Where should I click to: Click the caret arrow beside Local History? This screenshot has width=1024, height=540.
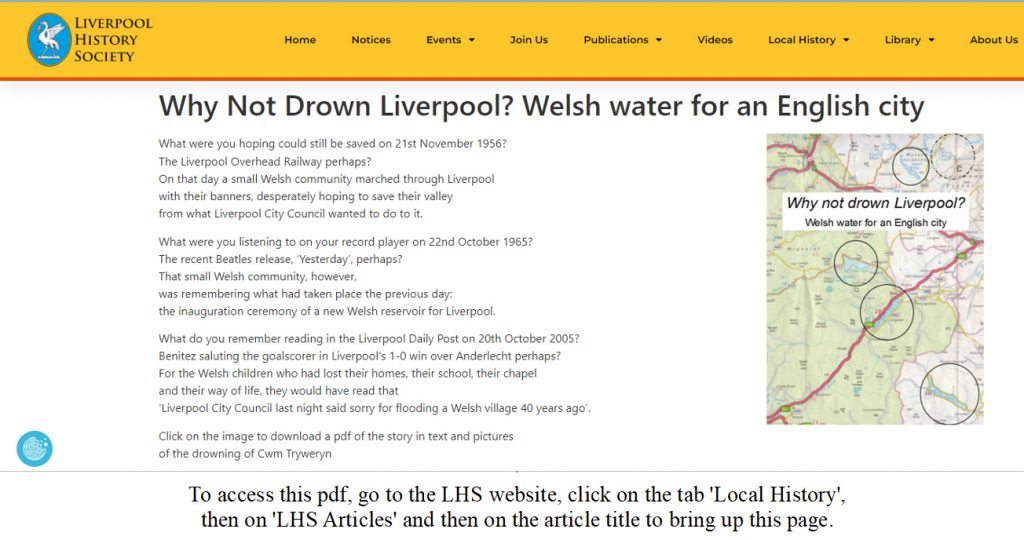846,41
